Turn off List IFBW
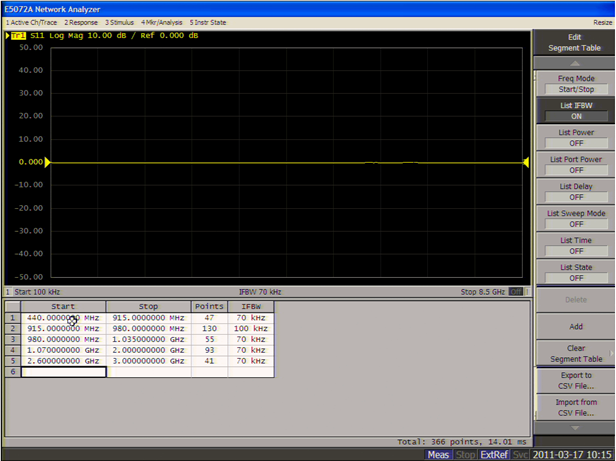This screenshot has height=461, width=616. pyautogui.click(x=576, y=111)
